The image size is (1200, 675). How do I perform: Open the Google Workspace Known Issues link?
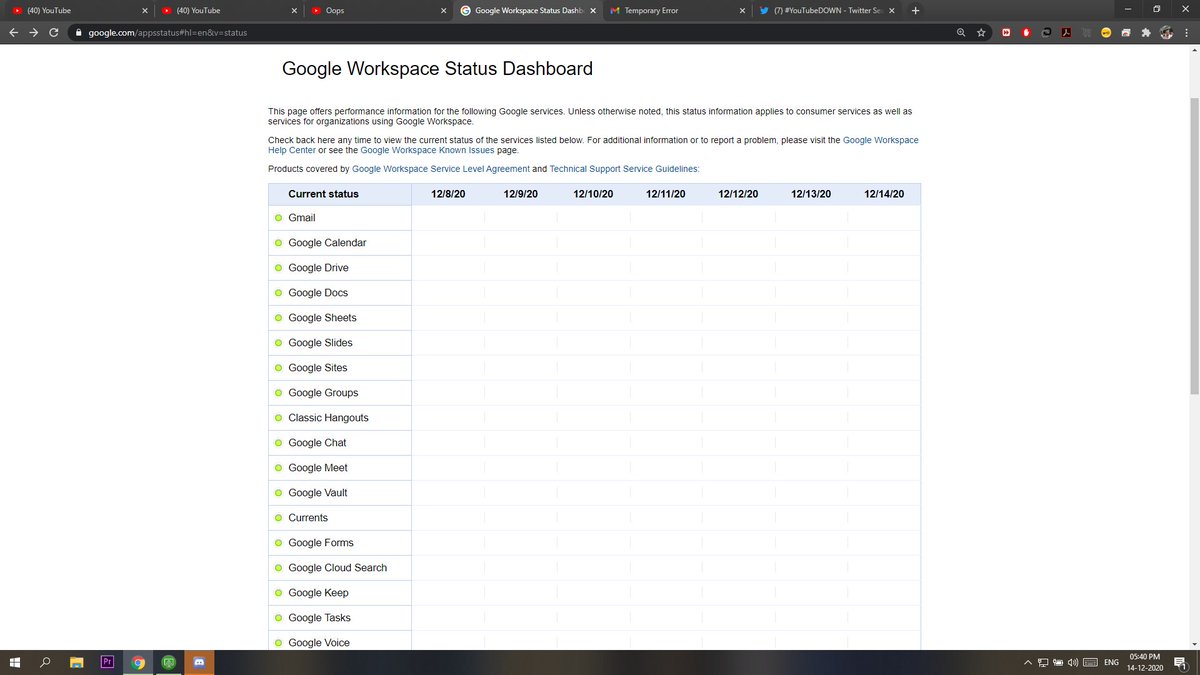[427, 150]
